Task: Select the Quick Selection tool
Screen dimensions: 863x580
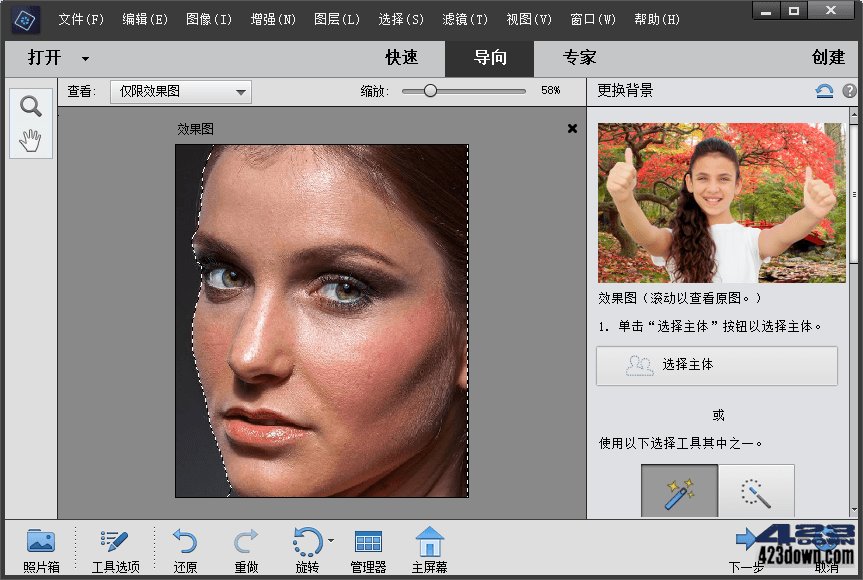Action: coord(757,491)
